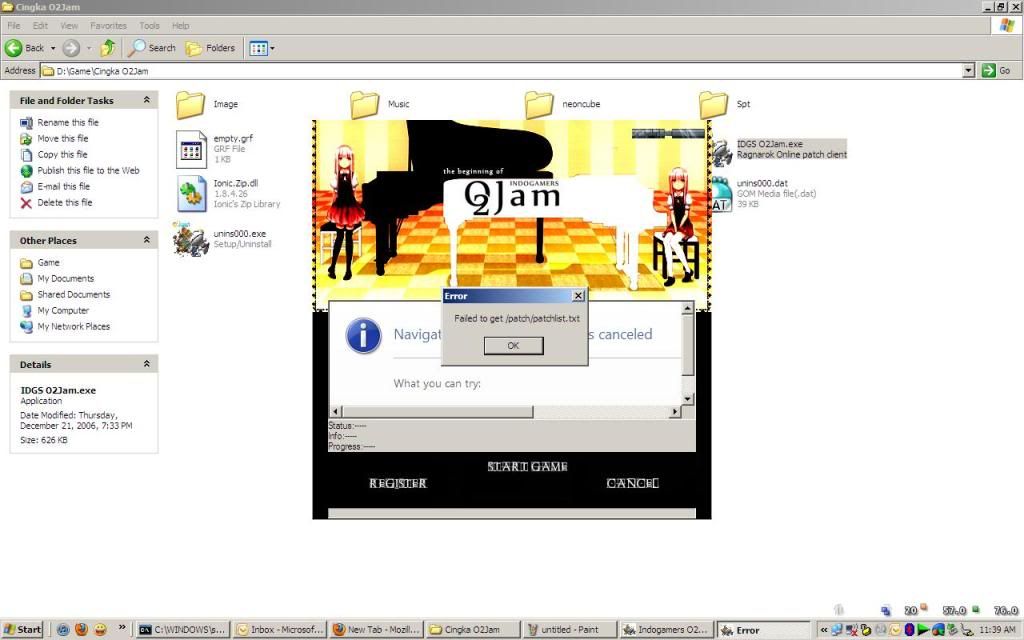
Task: Close the Error dialog with X
Action: (x=578, y=296)
